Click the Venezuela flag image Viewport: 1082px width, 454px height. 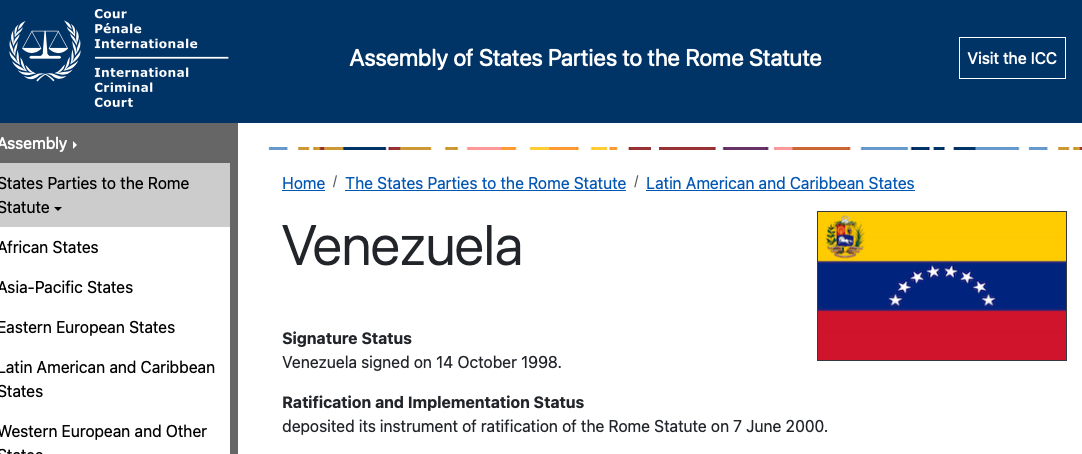pos(941,285)
